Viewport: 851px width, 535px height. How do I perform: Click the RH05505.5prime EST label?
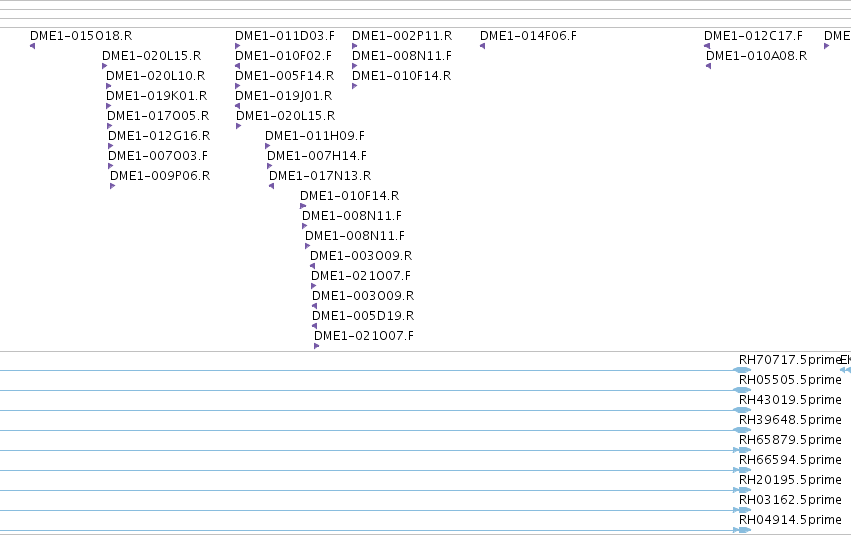coord(790,380)
